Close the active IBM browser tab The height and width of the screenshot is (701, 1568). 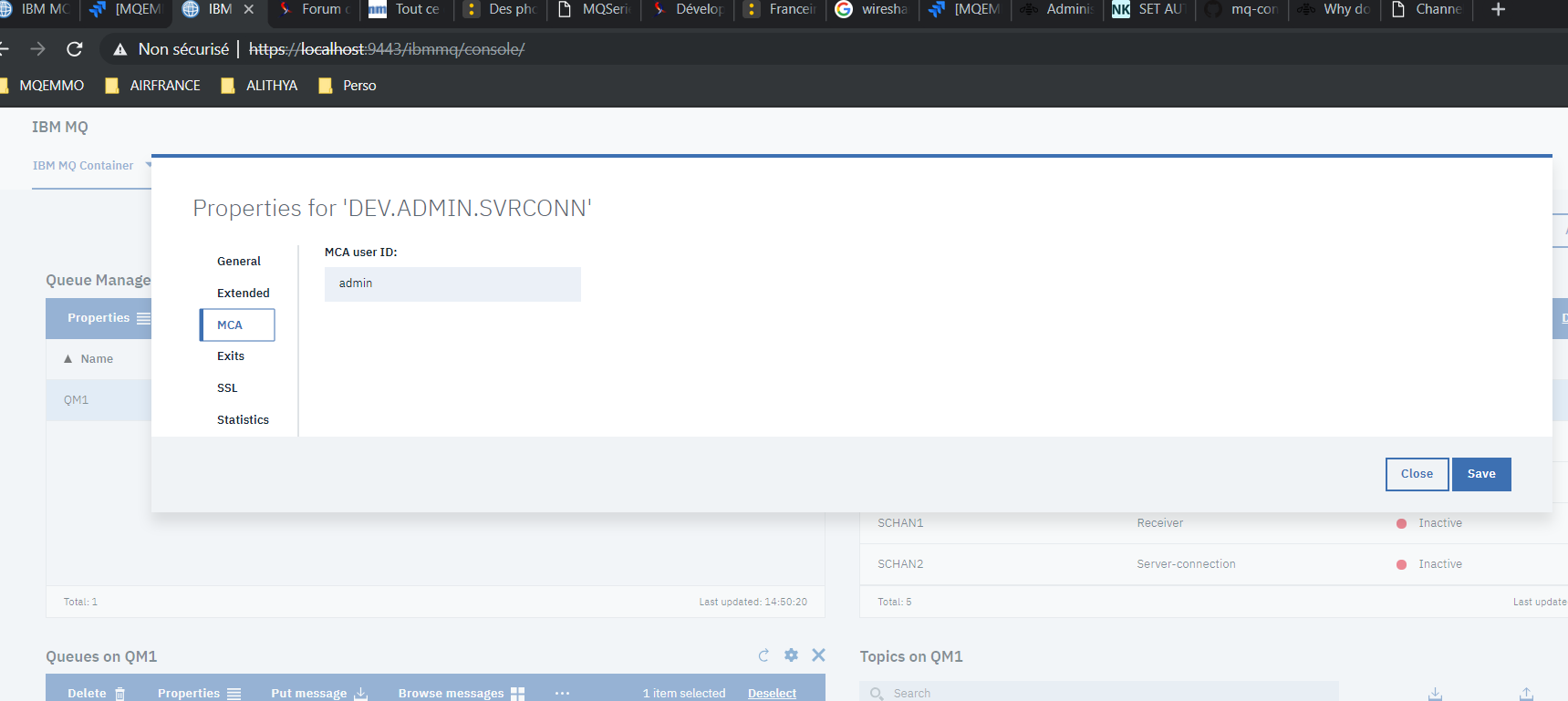[248, 9]
